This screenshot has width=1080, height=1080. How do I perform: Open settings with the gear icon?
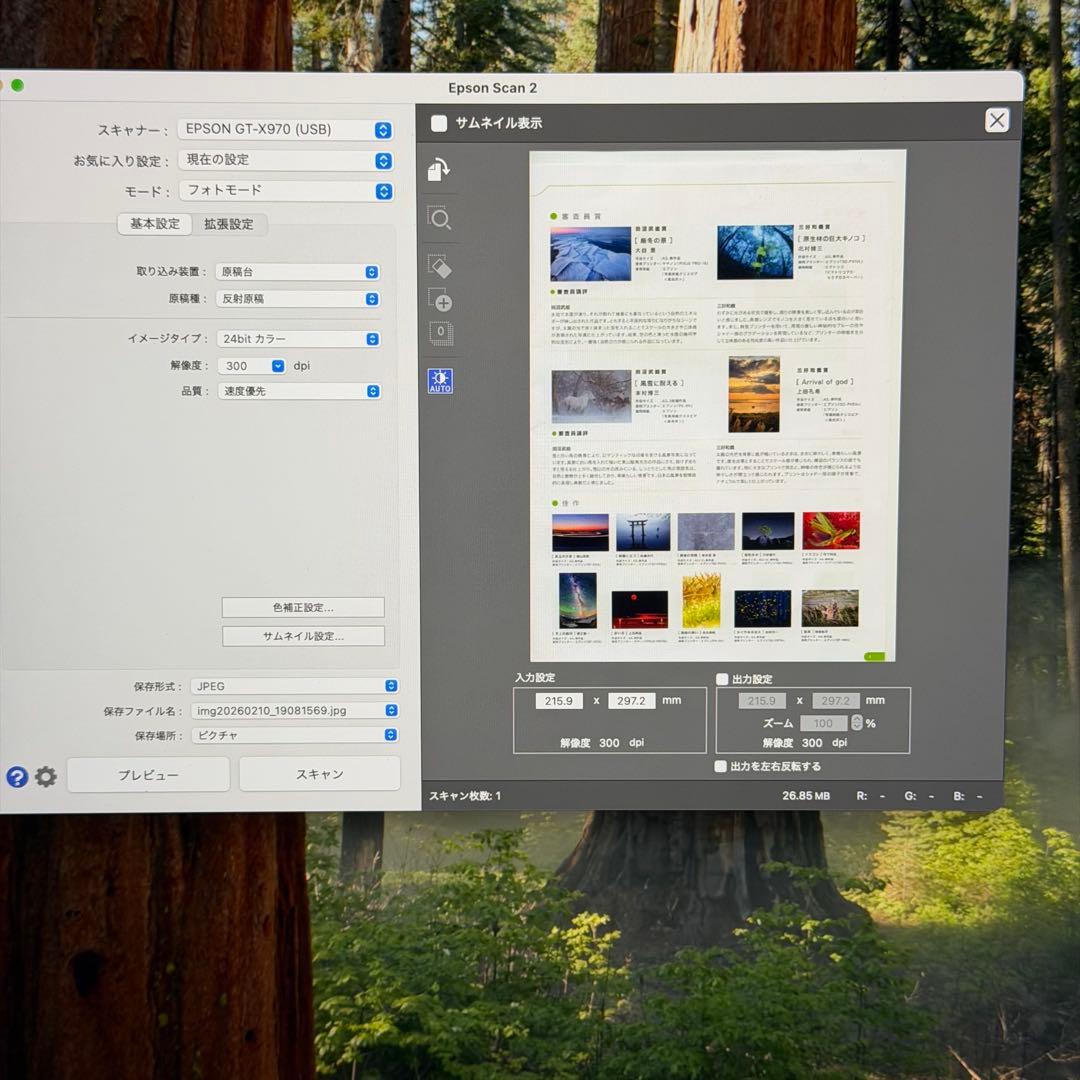point(46,777)
